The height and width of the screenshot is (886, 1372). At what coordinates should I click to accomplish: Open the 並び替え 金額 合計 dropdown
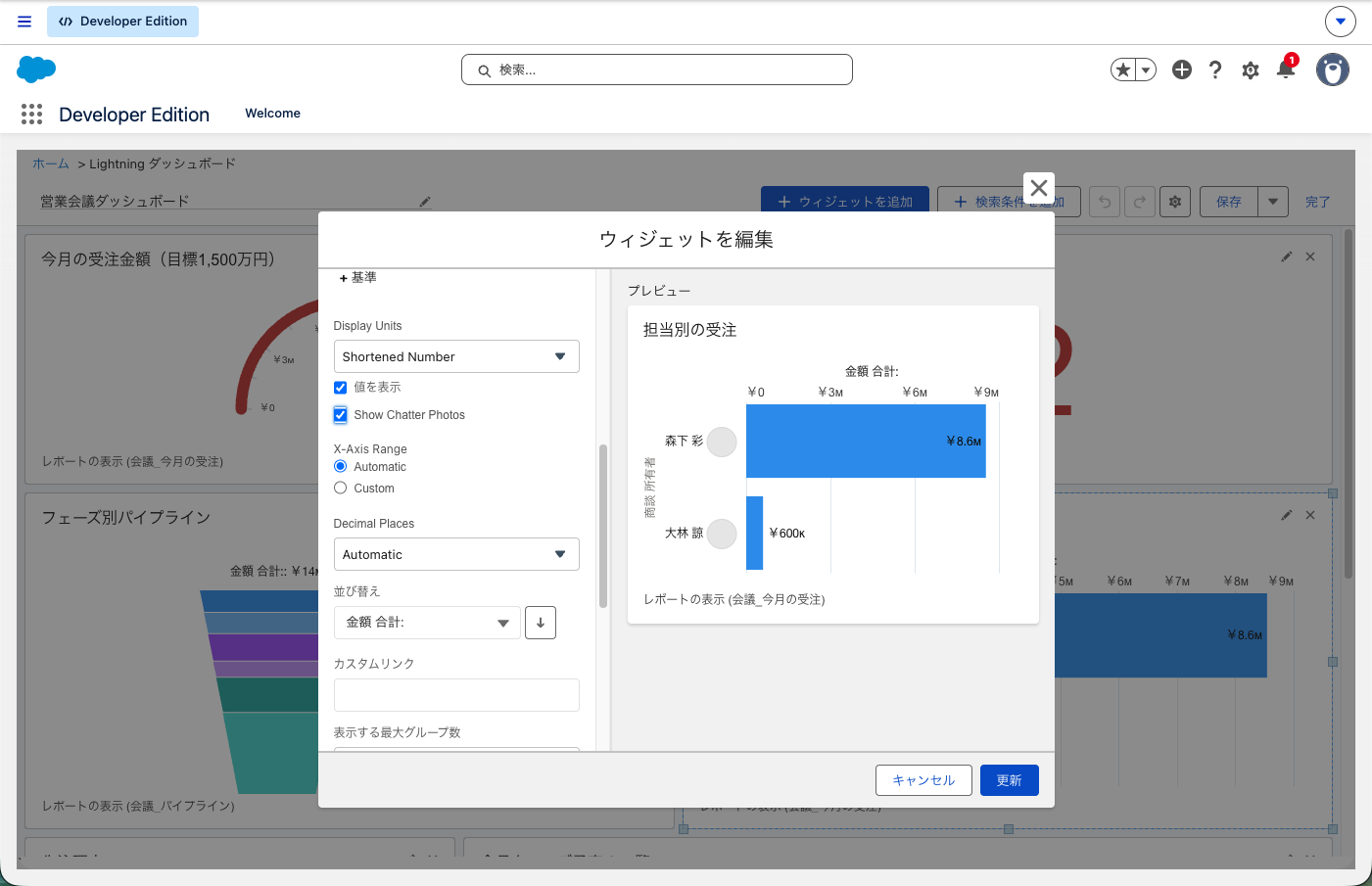pyautogui.click(x=427, y=623)
